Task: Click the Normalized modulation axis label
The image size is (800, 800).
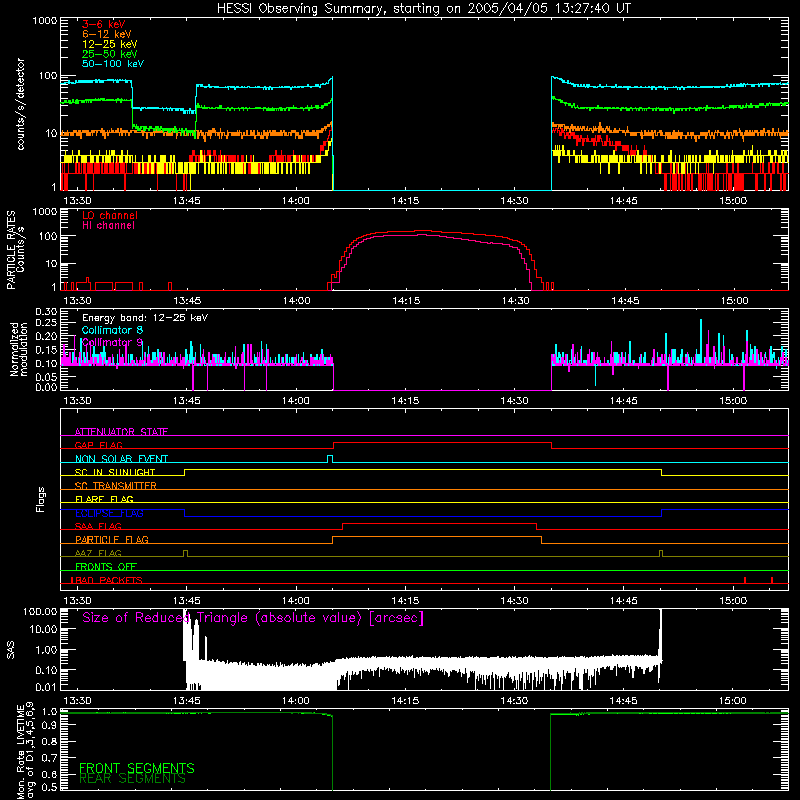Action: pos(19,349)
